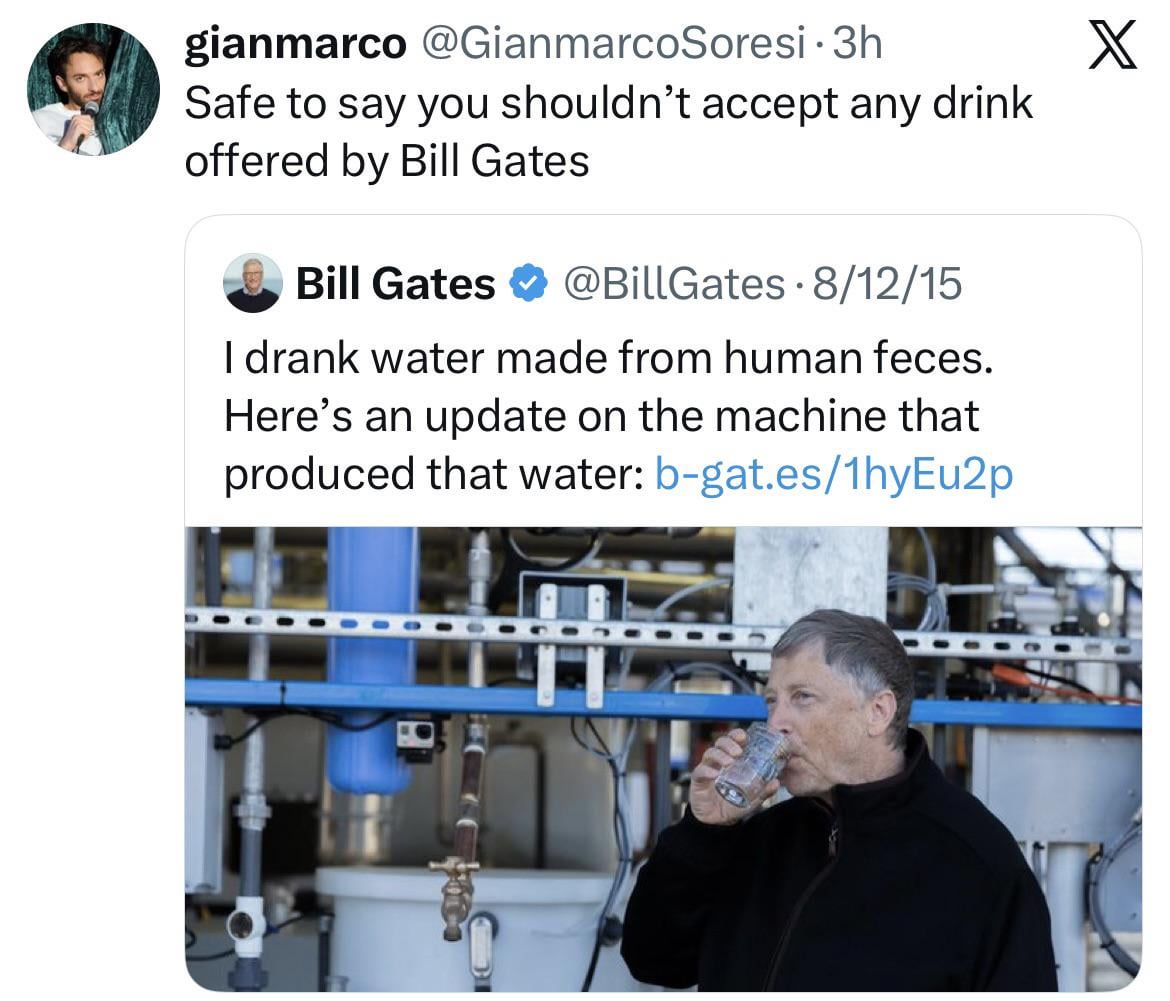Click the 8/12/15 post date
The width and height of the screenshot is (1170, 1001).
click(x=887, y=284)
